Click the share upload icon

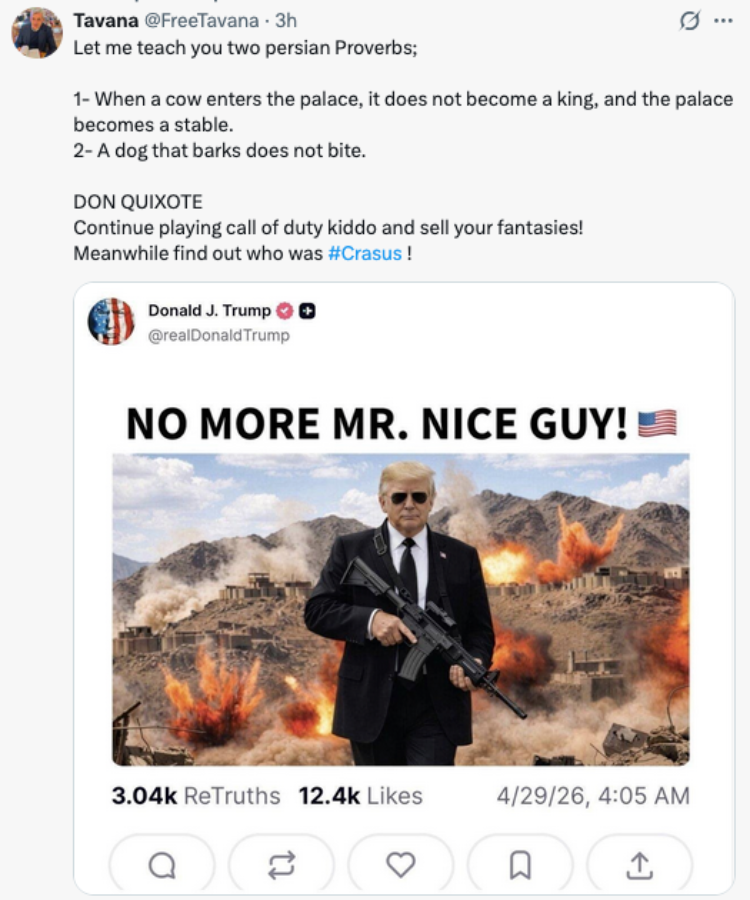pos(639,864)
